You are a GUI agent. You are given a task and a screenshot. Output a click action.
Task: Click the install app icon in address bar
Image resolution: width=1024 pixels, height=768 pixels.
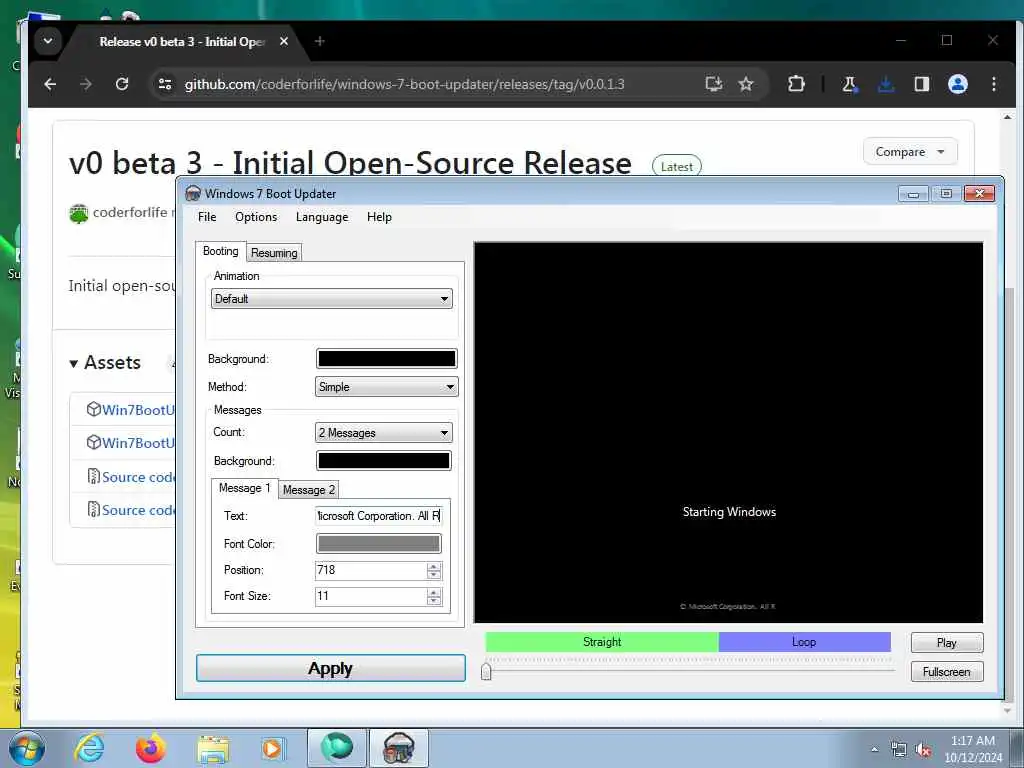(714, 84)
